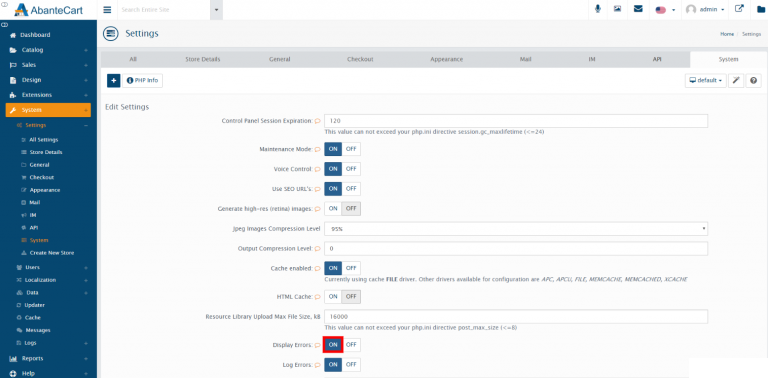Expand the Catalog sidebar menu
The image size is (768, 378).
(48, 50)
